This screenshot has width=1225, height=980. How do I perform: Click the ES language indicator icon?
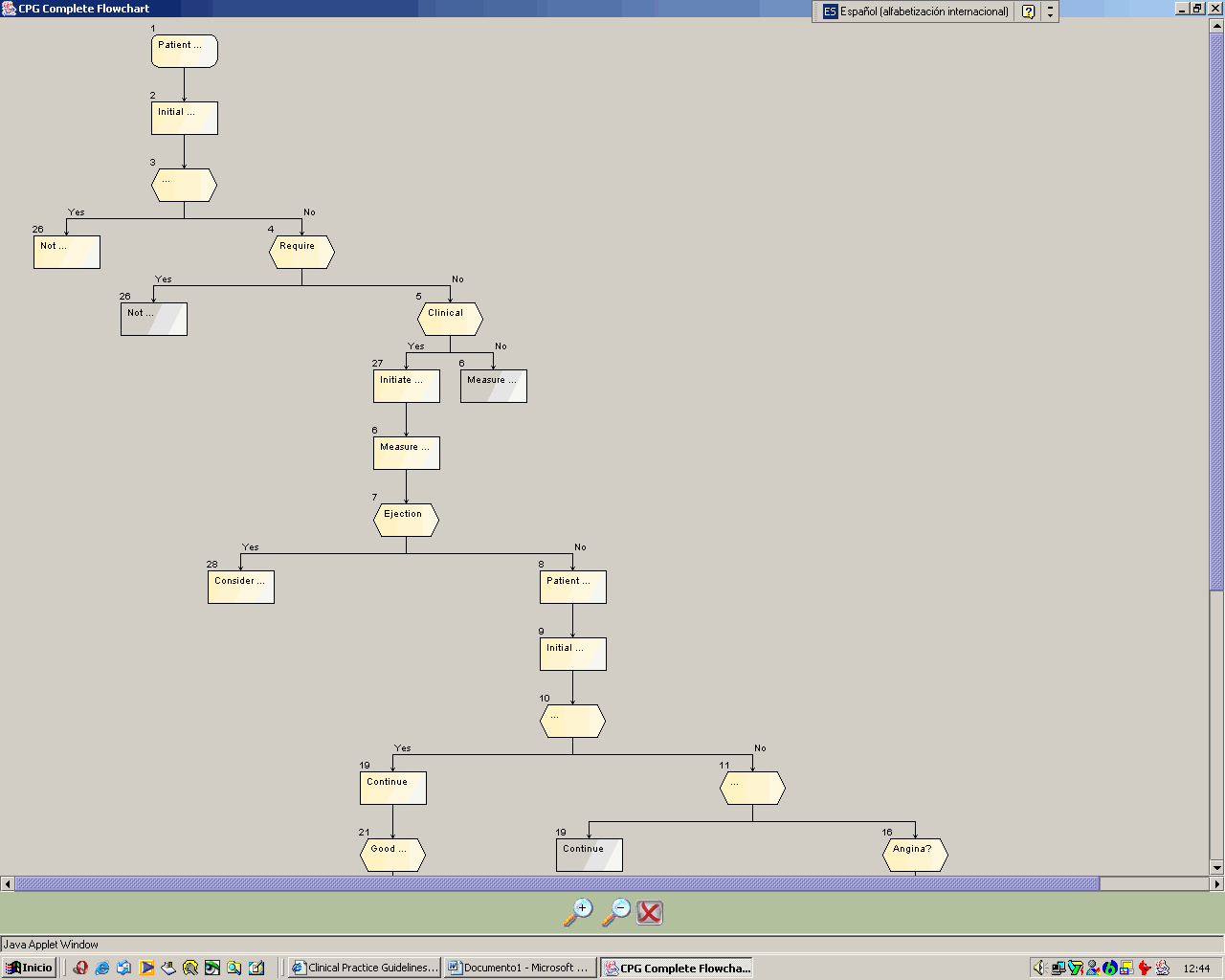[x=830, y=11]
